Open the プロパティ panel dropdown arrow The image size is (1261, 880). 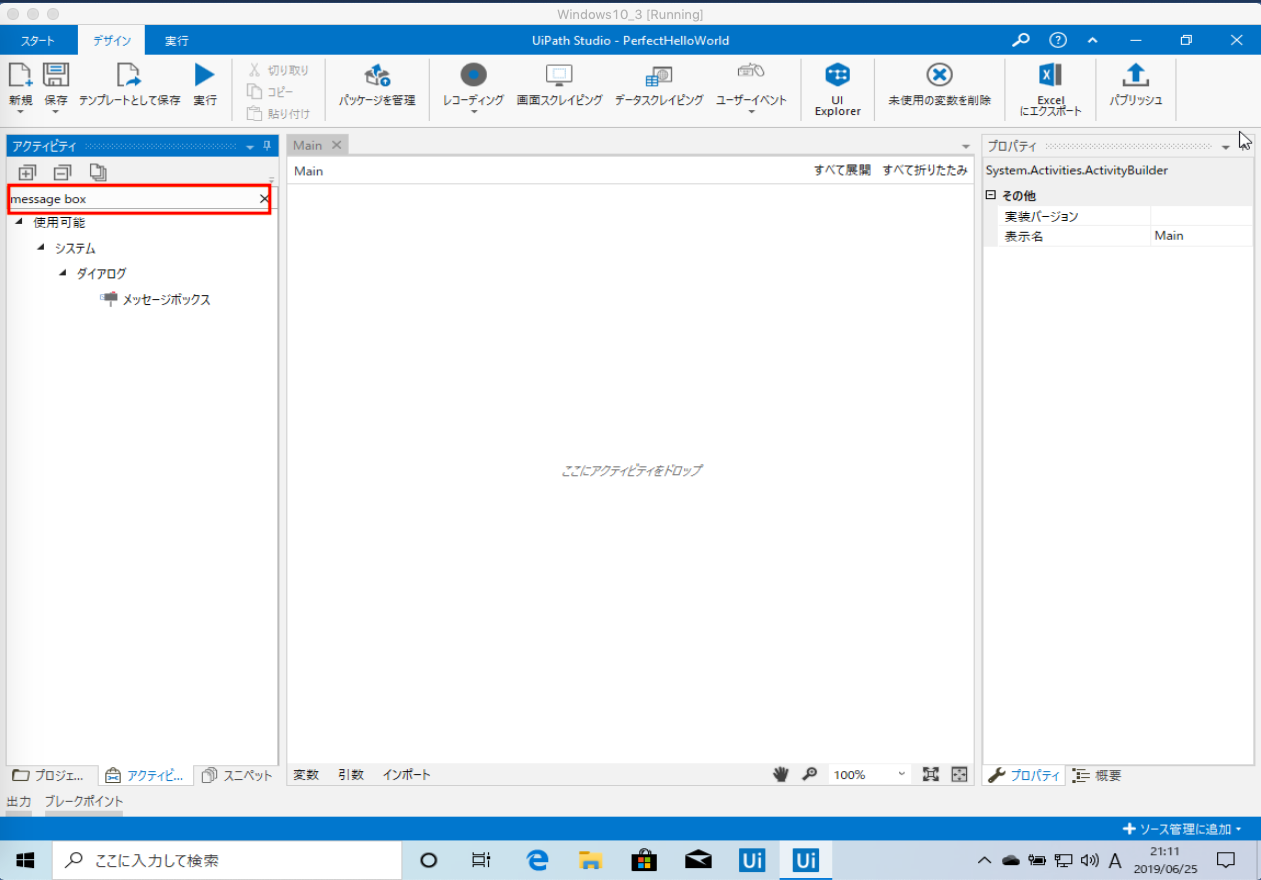[1226, 147]
